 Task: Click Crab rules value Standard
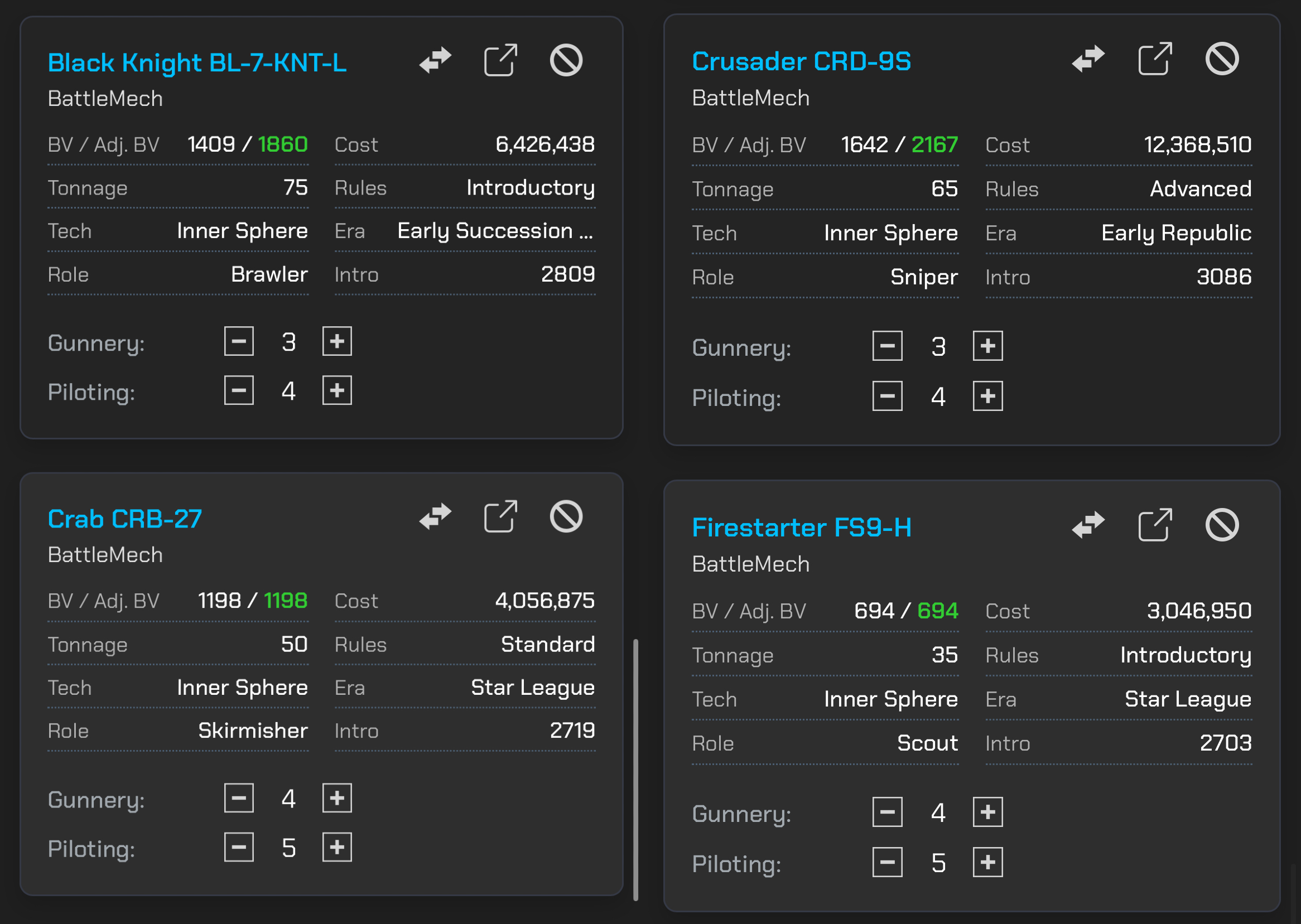tap(548, 644)
